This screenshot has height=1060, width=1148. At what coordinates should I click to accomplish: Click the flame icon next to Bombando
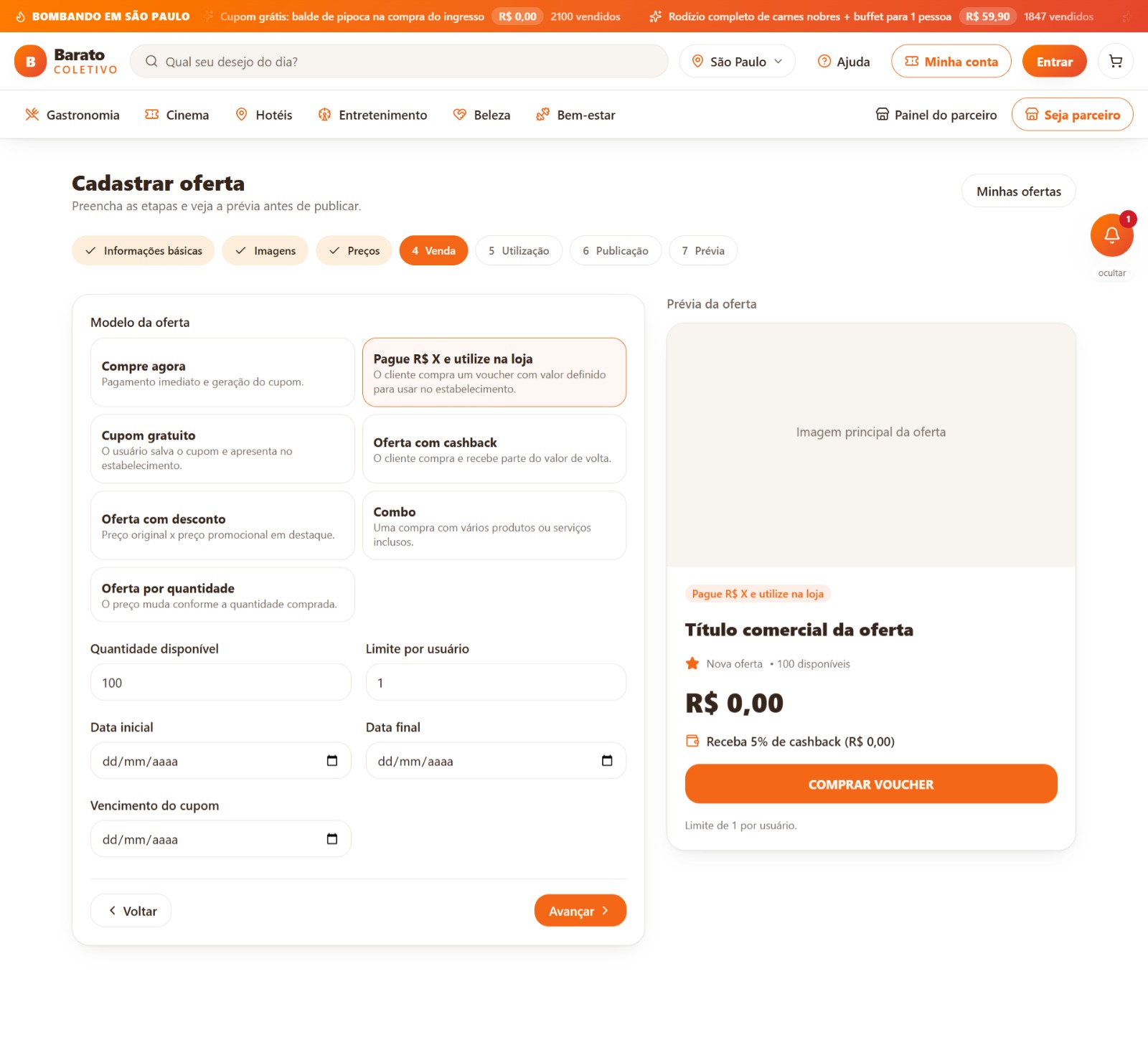pyautogui.click(x=21, y=16)
